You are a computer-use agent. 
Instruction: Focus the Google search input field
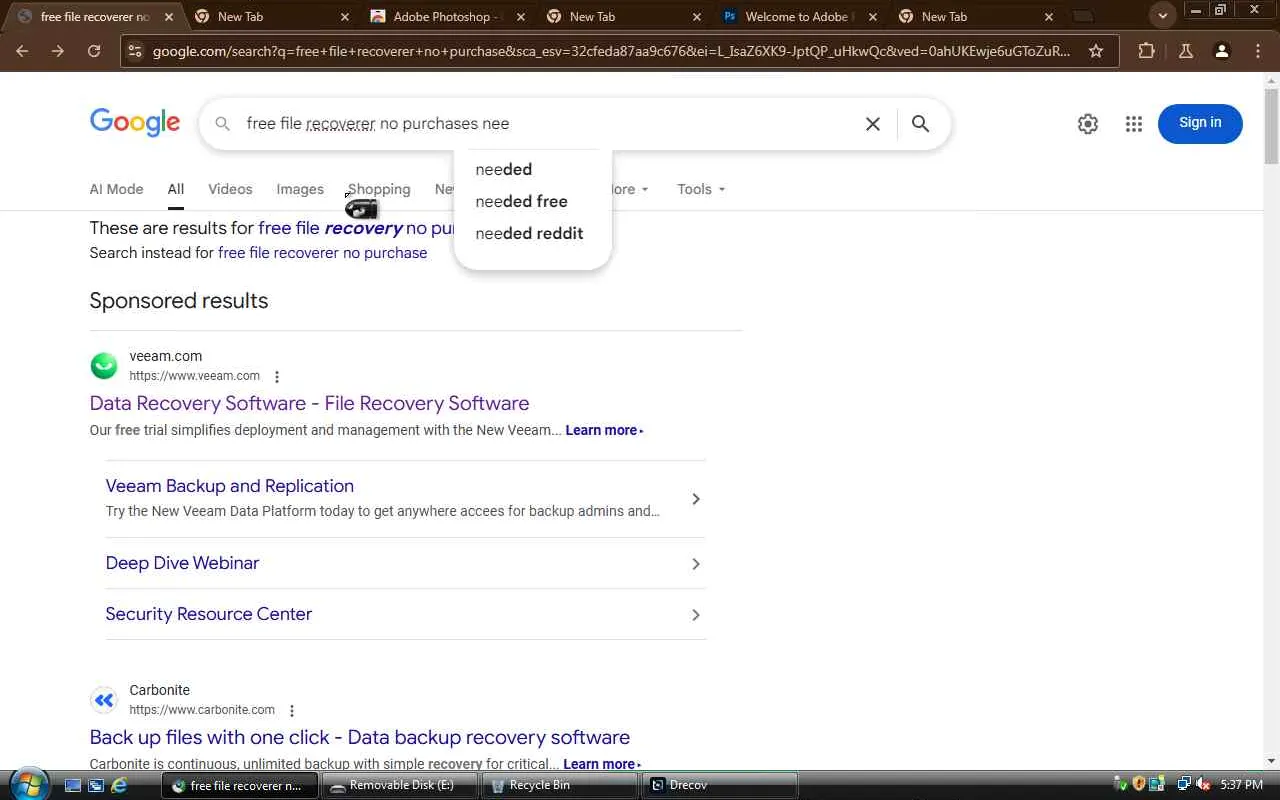550,124
